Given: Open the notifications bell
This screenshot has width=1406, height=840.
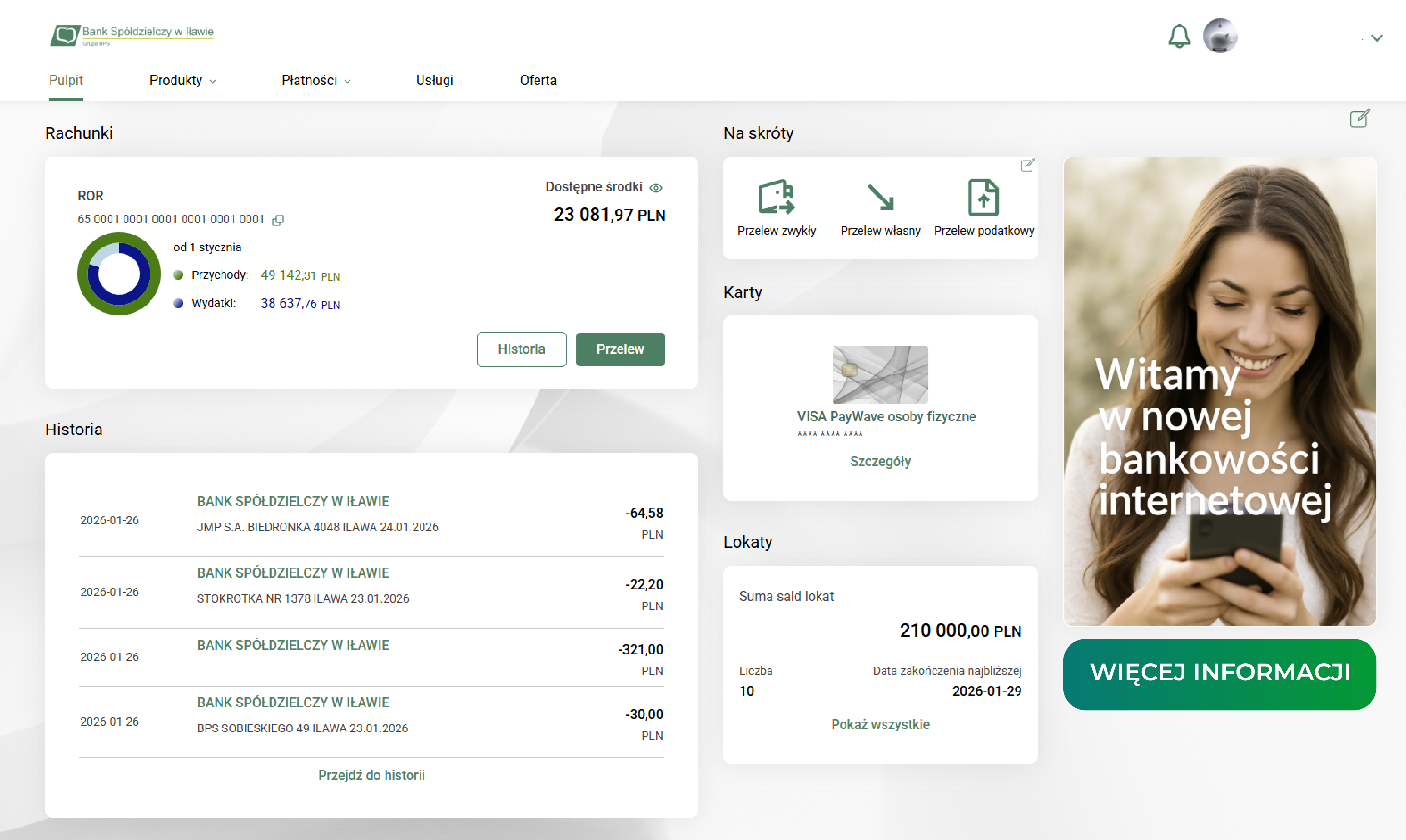Looking at the screenshot, I should click(x=1179, y=36).
